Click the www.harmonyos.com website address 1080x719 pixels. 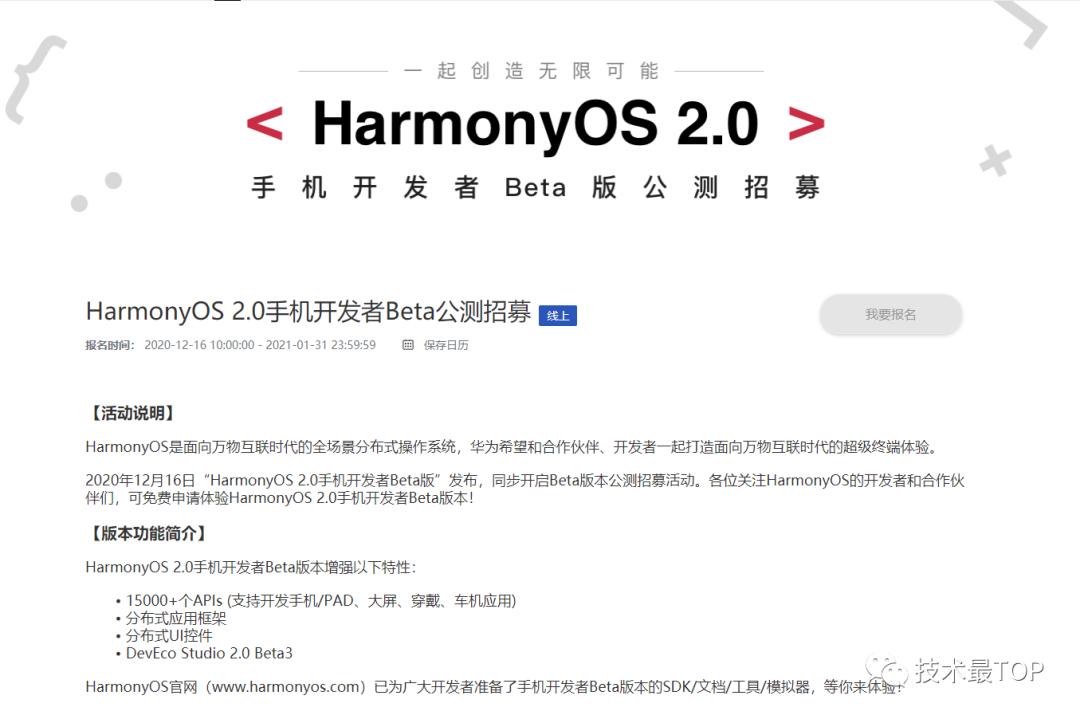[286, 687]
